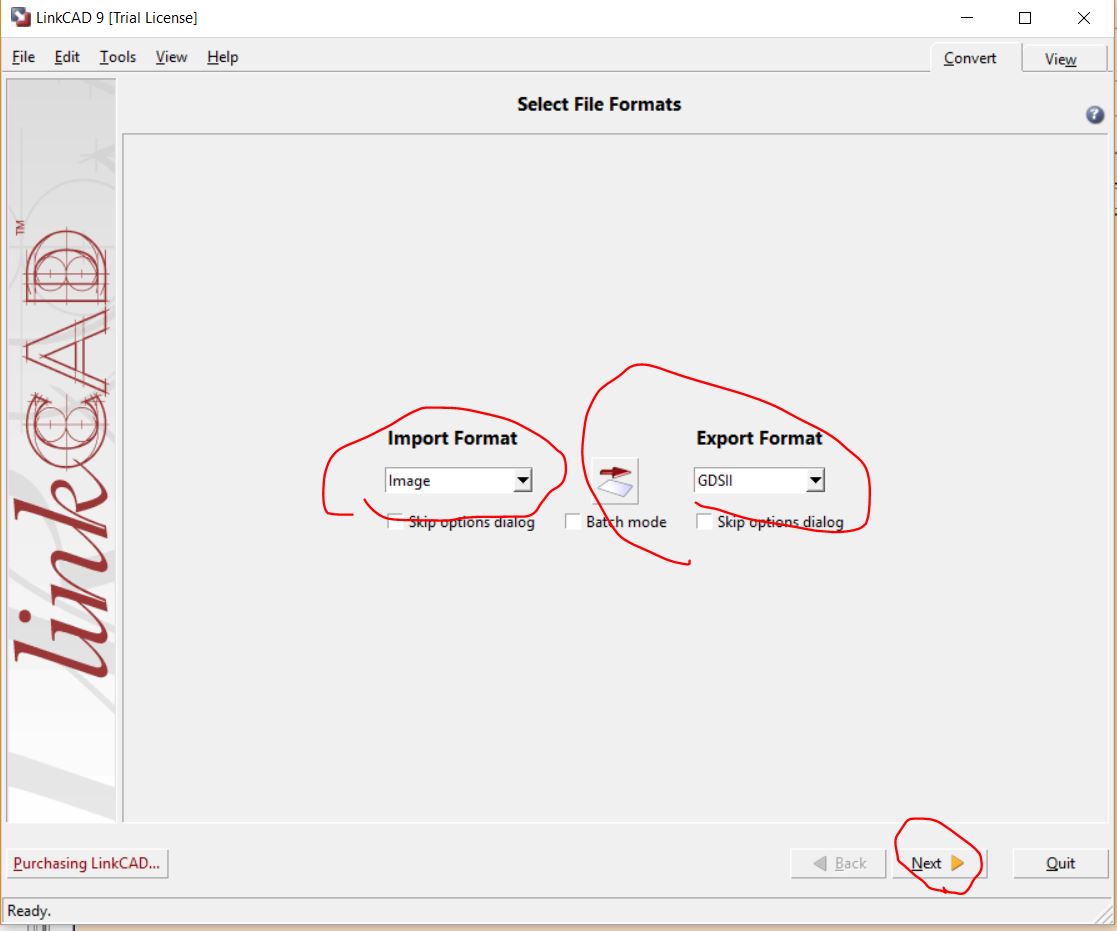Open the Tools menu
1117x931 pixels.
coord(117,57)
